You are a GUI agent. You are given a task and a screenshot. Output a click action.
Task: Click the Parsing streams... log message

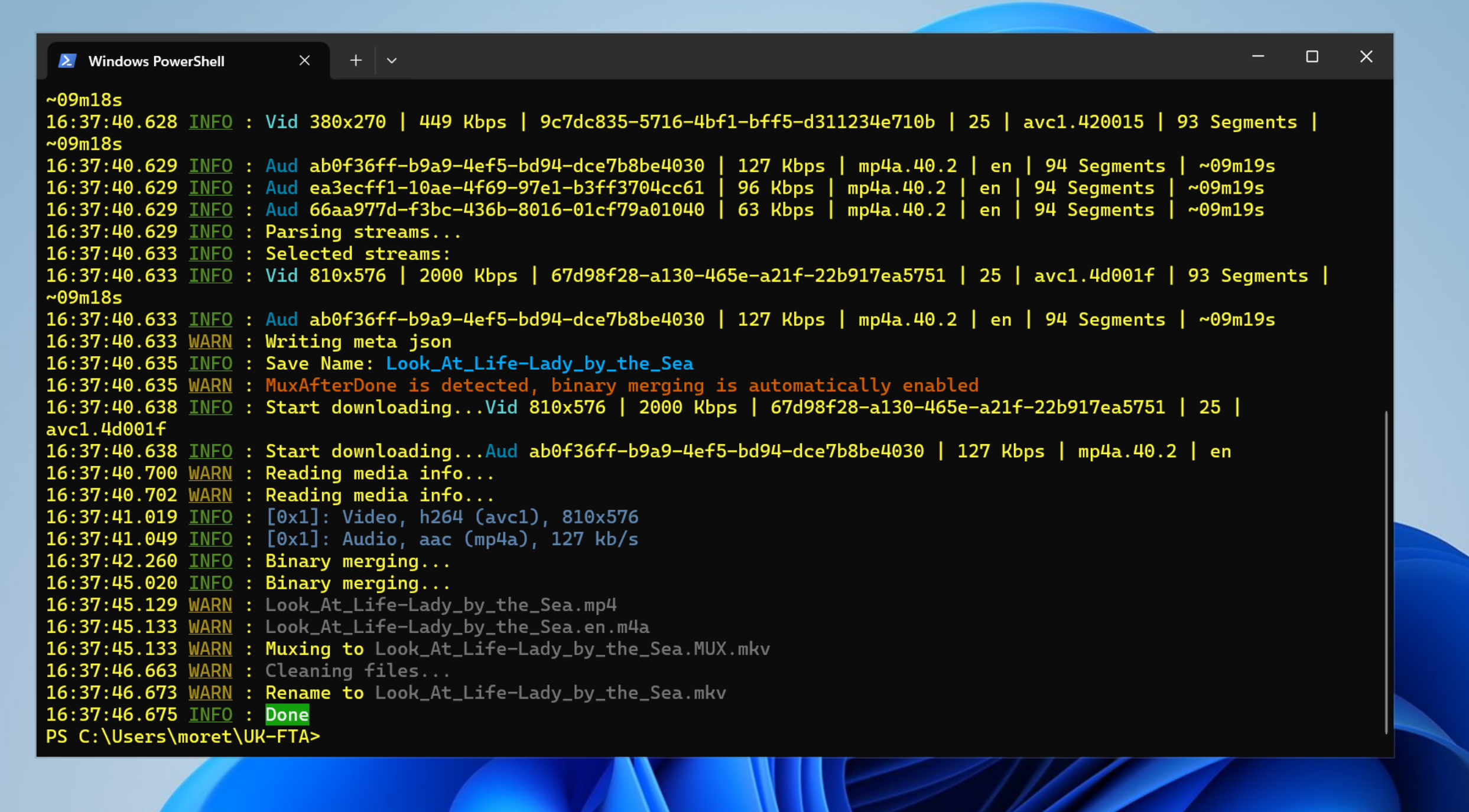[x=362, y=232]
